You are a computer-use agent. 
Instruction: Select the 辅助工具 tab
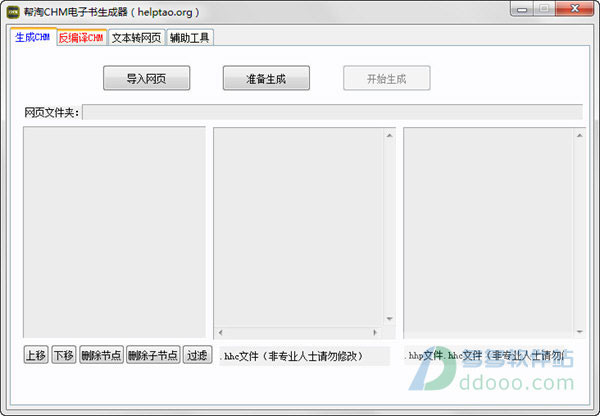tap(190, 38)
